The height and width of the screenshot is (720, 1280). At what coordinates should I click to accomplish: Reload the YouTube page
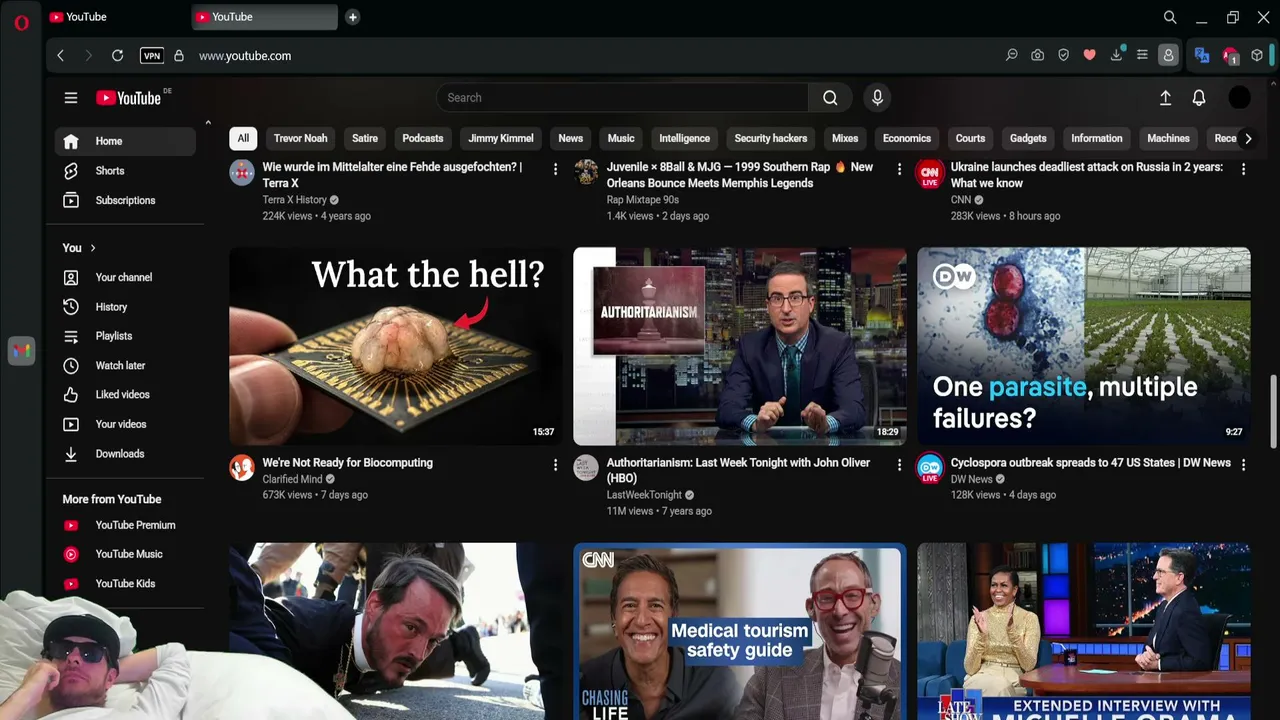tap(117, 56)
